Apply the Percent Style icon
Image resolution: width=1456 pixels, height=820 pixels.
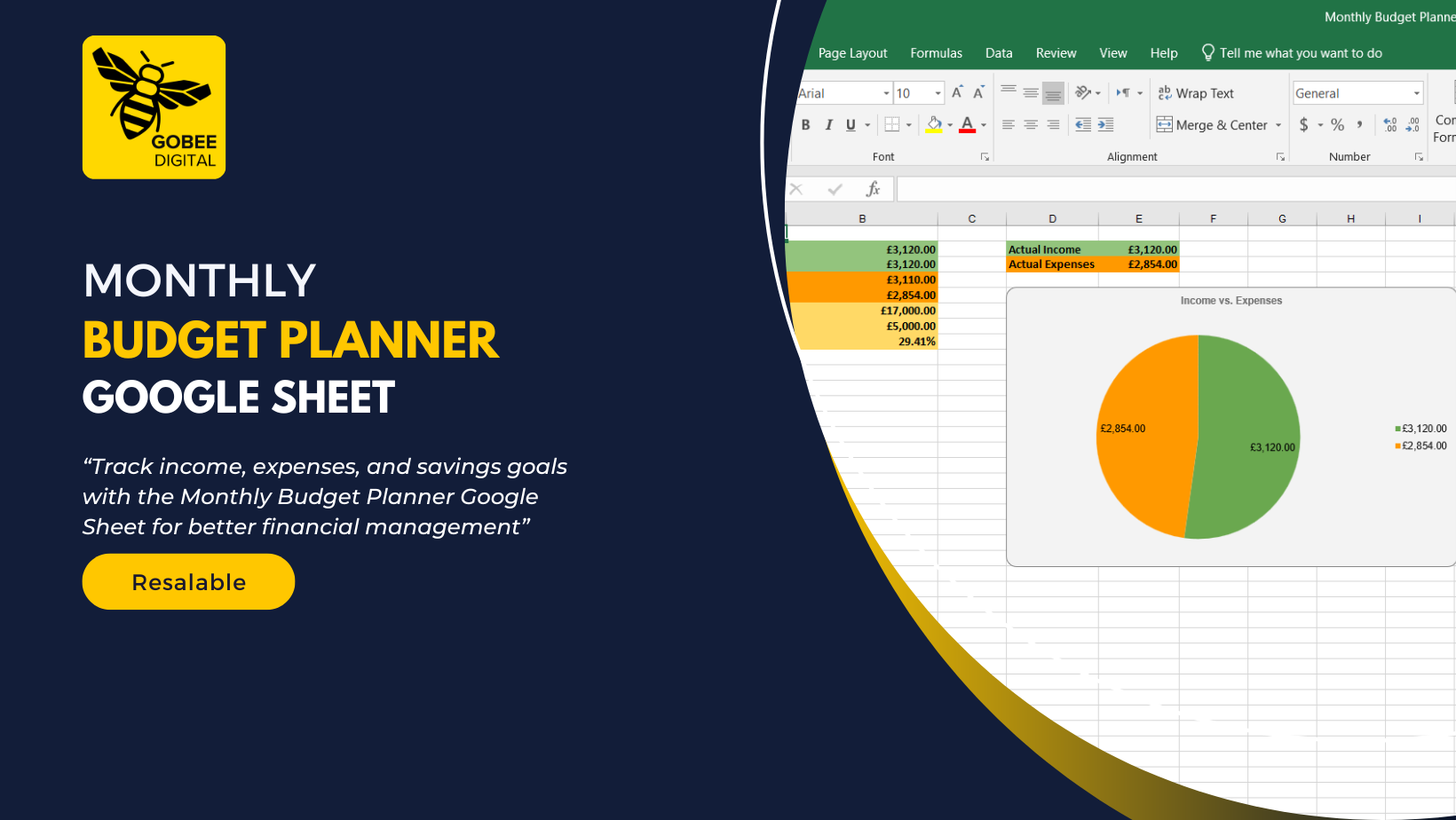pyautogui.click(x=1338, y=125)
